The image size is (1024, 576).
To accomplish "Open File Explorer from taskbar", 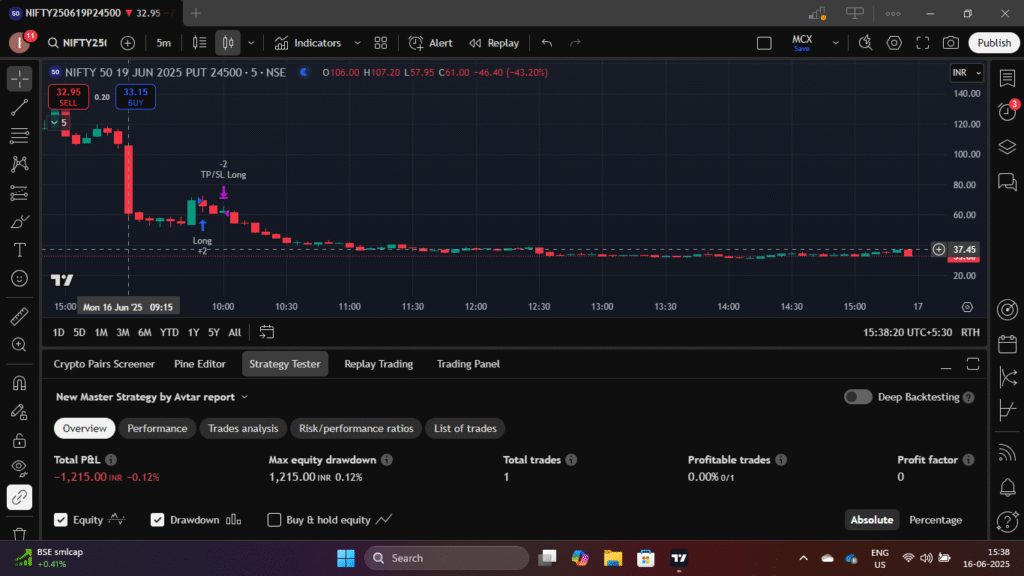I will pos(613,558).
